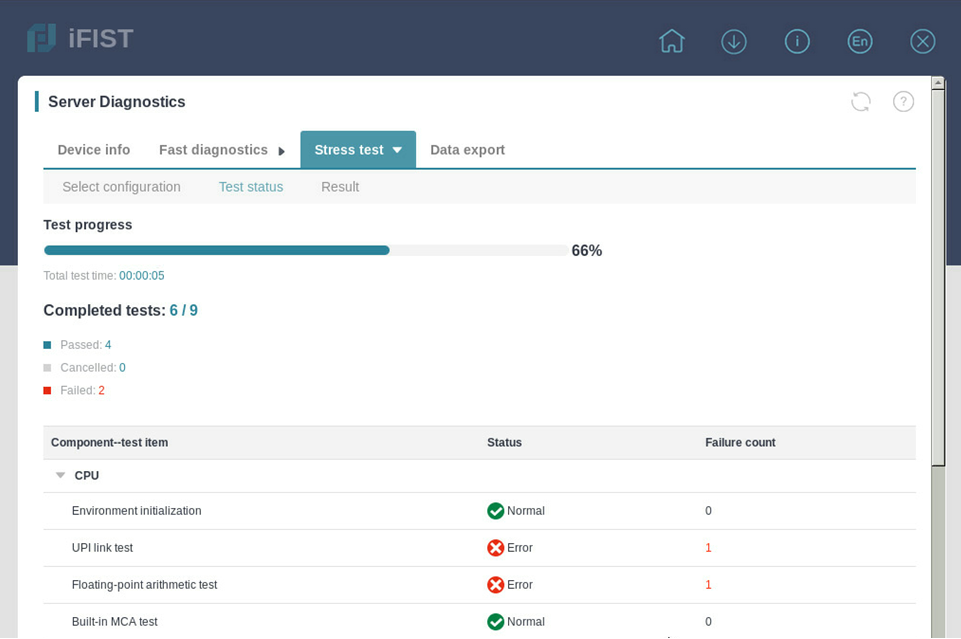Open the Test status sub-tab
961x639 pixels.
coord(251,187)
